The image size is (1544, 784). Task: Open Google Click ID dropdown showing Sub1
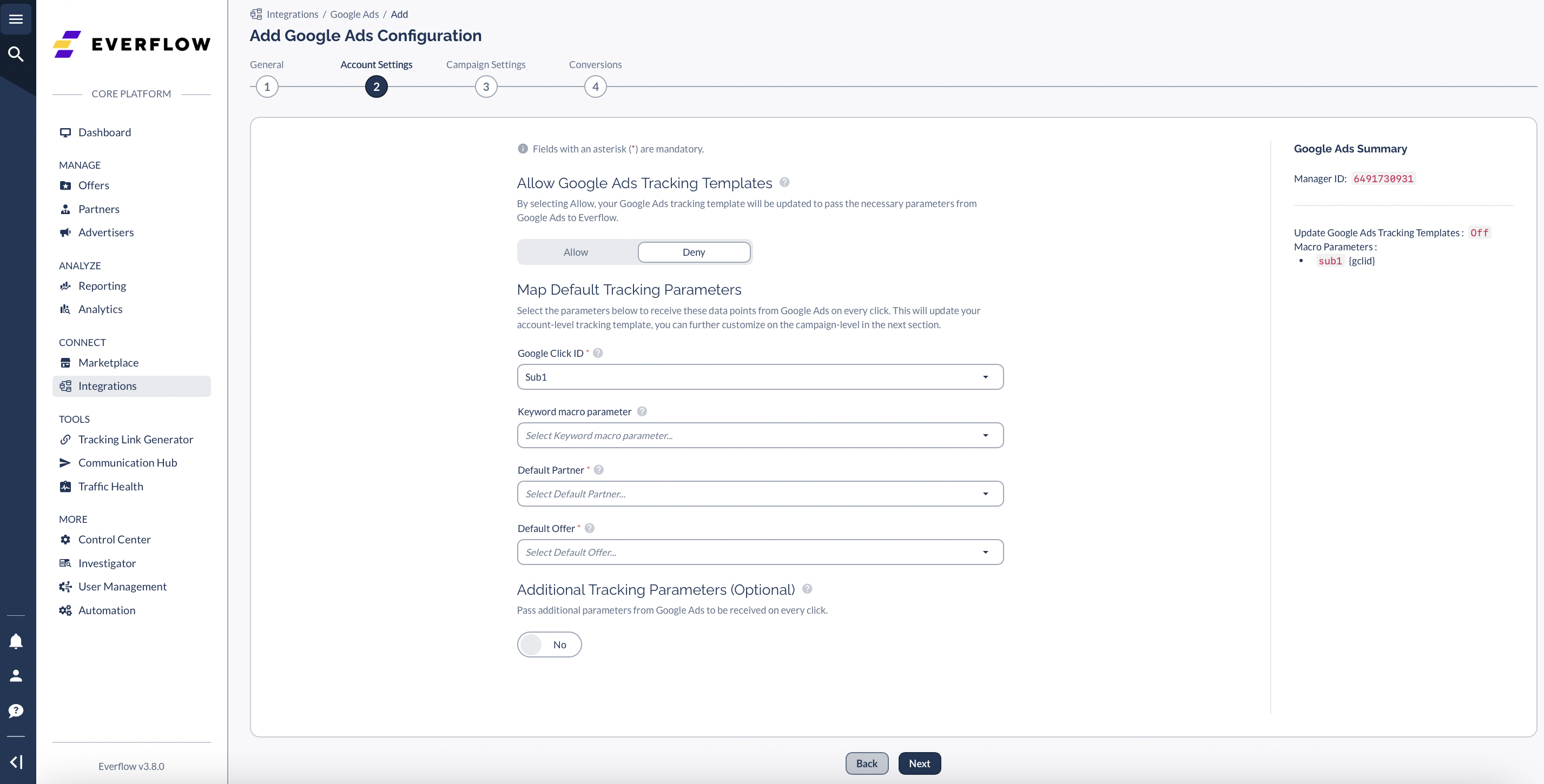(760, 377)
